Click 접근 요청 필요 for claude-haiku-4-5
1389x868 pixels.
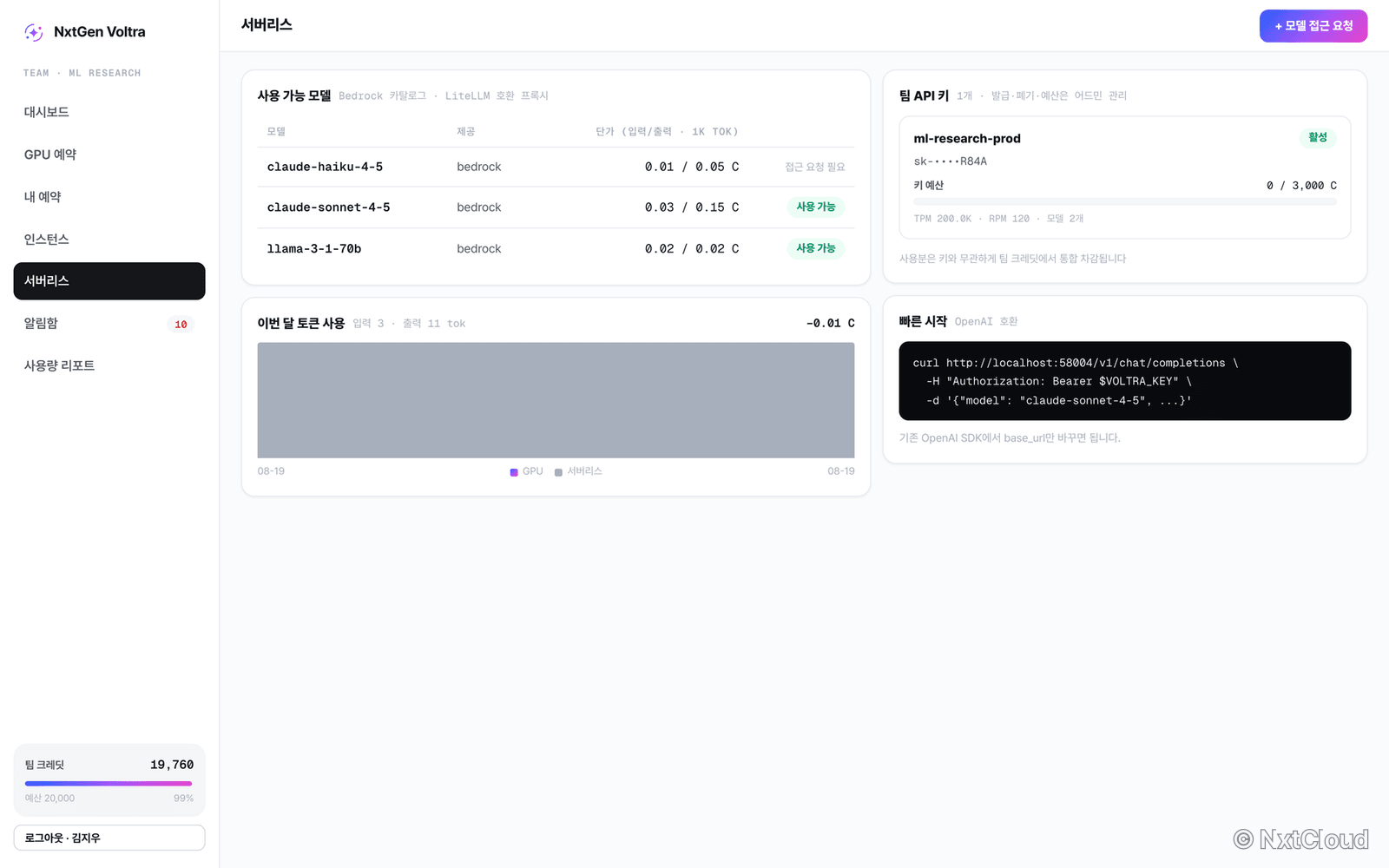815,167
